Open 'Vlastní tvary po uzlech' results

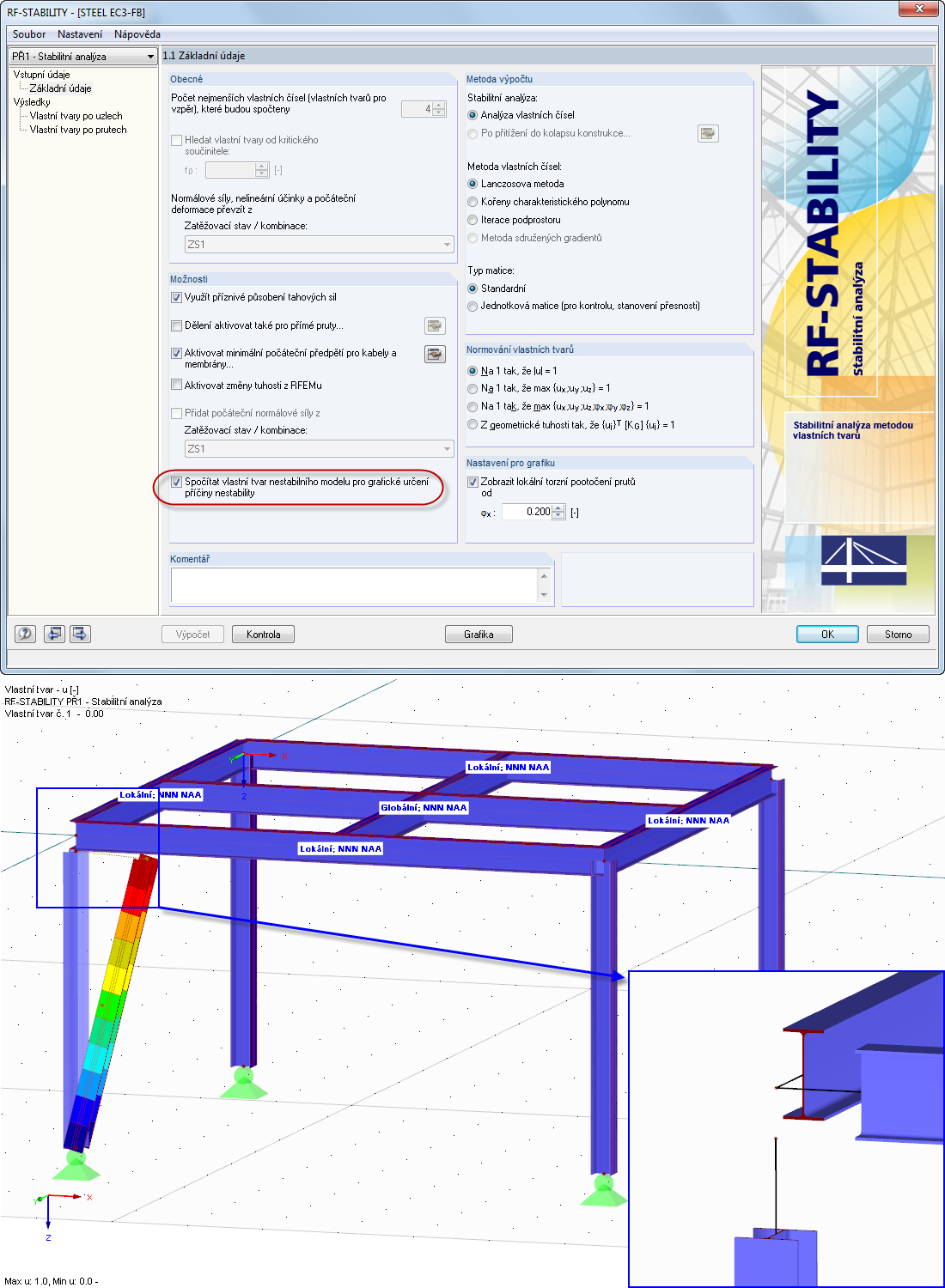click(76, 116)
